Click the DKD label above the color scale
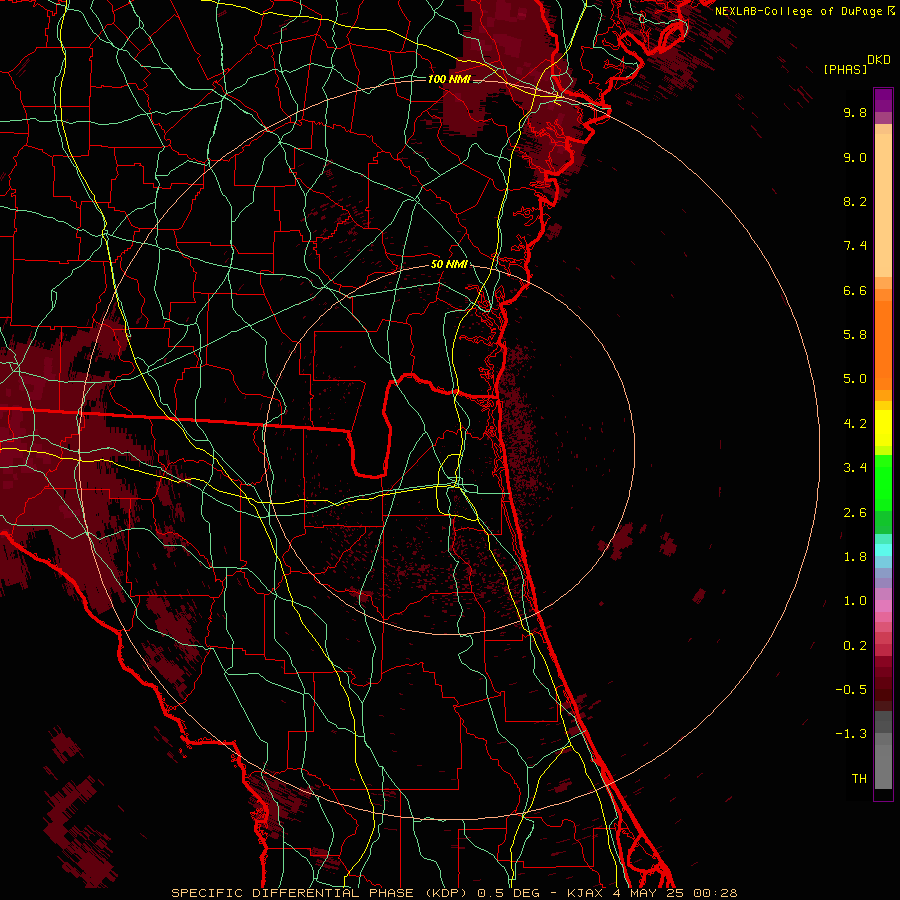This screenshot has height=900, width=900. click(x=879, y=60)
